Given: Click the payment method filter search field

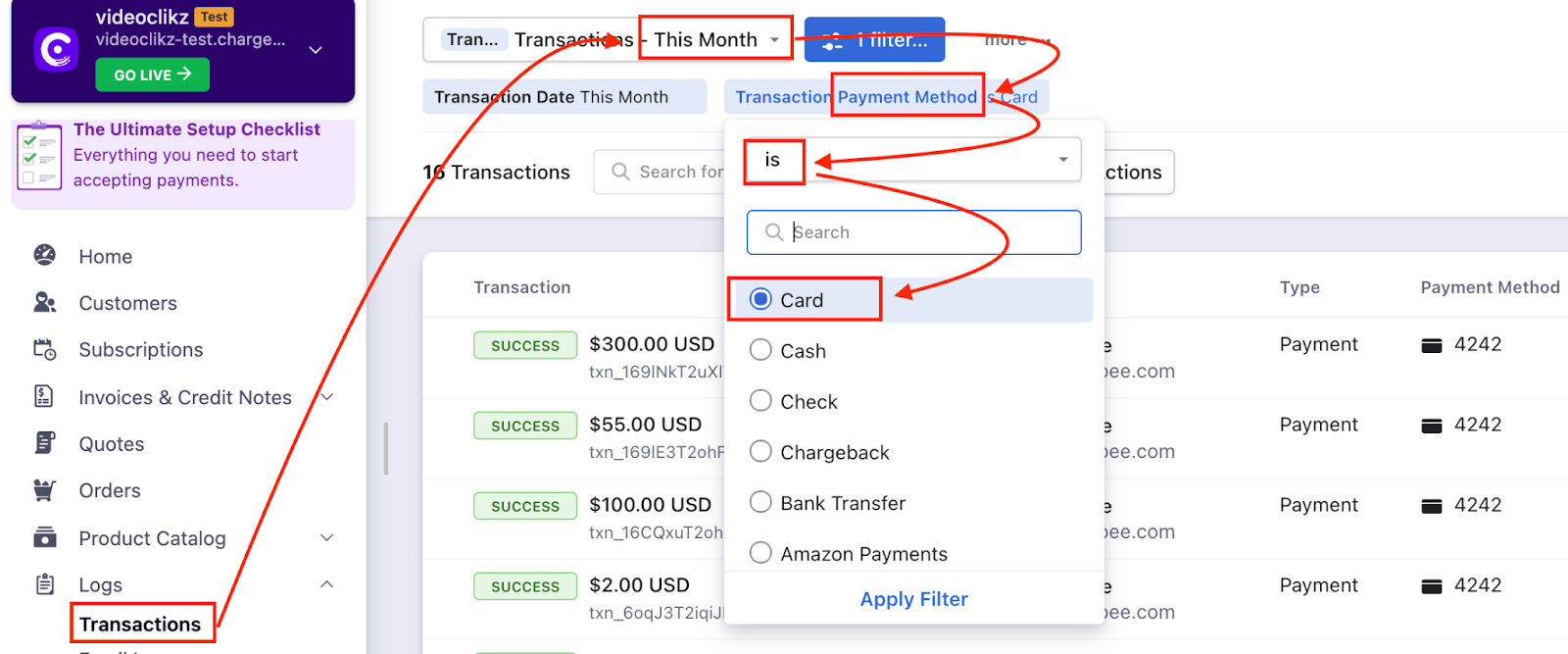Looking at the screenshot, I should pyautogui.click(x=926, y=232).
